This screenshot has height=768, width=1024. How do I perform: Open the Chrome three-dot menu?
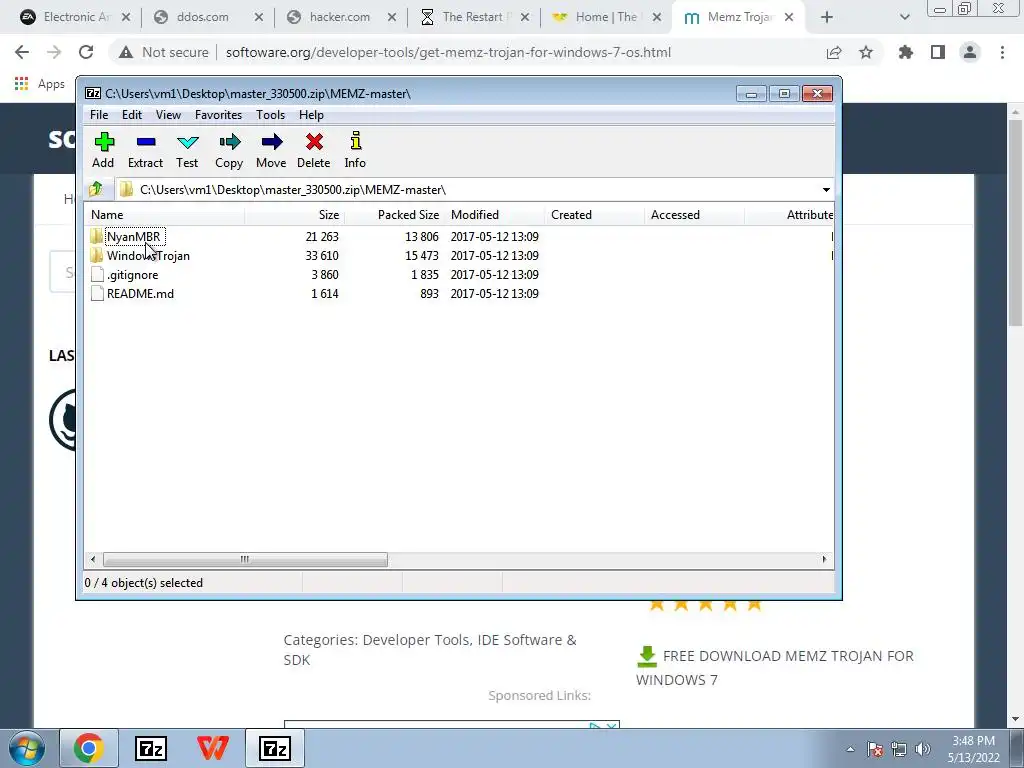[x=1002, y=52]
